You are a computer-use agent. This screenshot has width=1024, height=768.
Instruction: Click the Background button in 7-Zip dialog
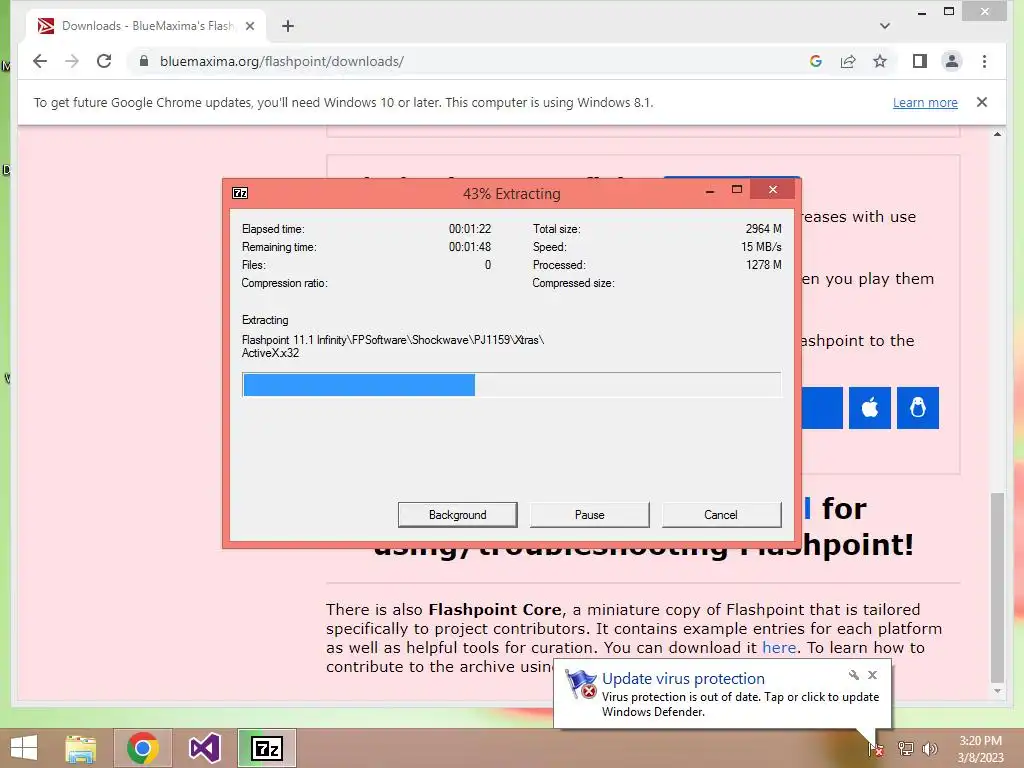point(457,515)
